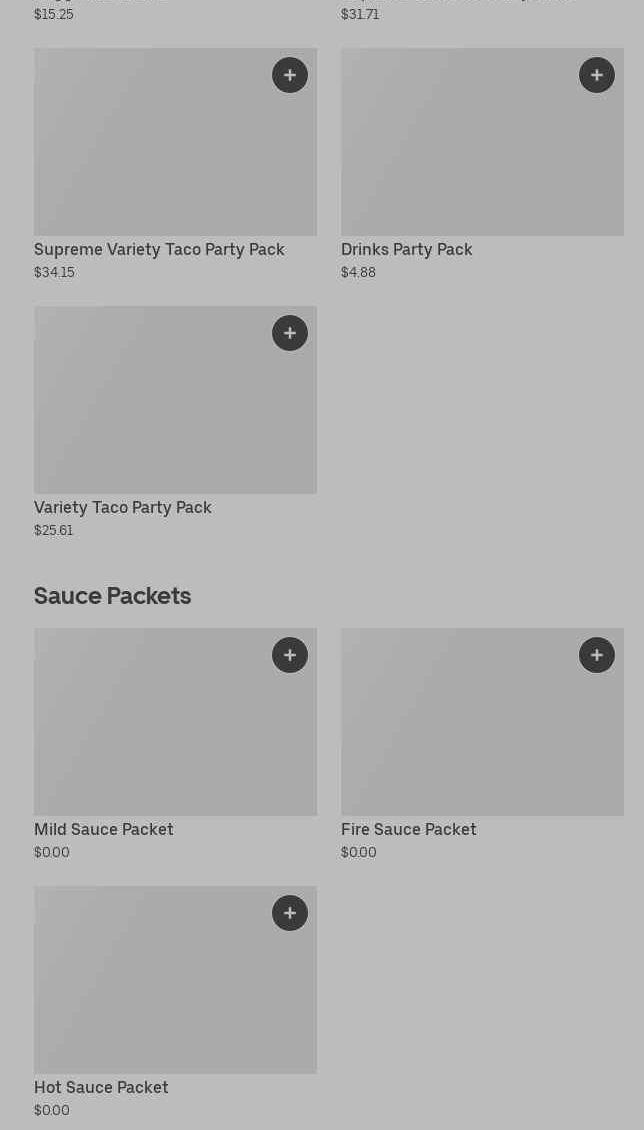644x1130 pixels.
Task: Click the Mild Sauce Packet title
Action: pos(104,829)
